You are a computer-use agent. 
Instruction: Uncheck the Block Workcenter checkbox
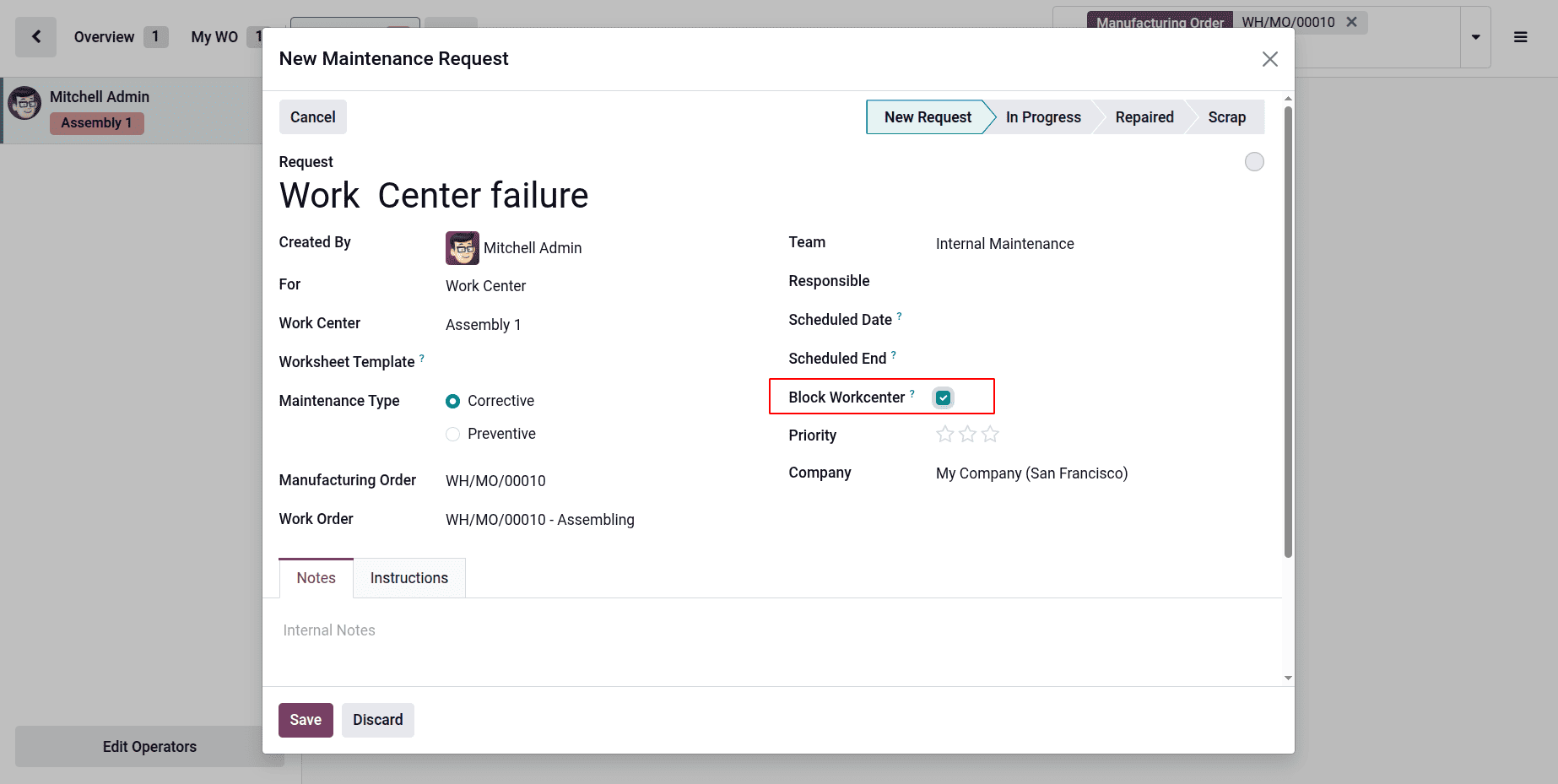coord(944,397)
